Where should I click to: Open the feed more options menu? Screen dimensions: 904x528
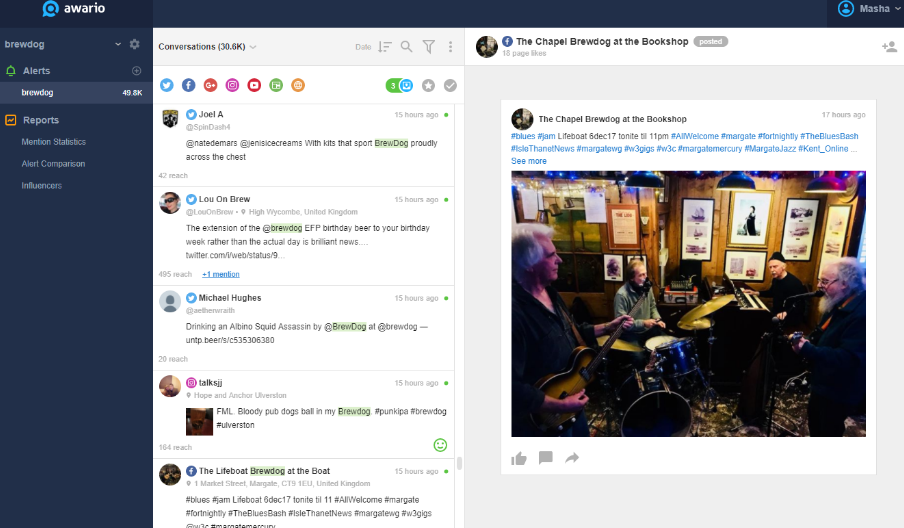coord(450,47)
